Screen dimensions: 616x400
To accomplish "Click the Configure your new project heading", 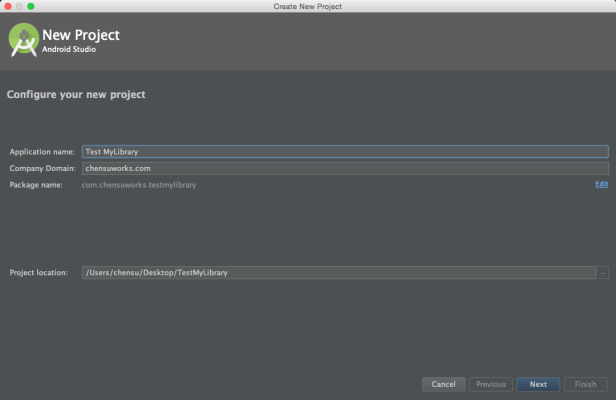I will 76,95.
